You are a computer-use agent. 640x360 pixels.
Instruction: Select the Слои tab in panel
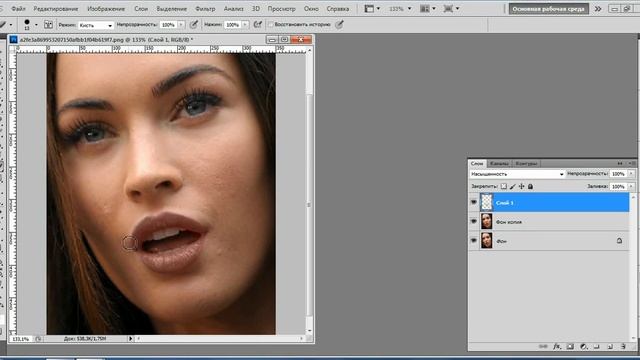click(x=477, y=163)
